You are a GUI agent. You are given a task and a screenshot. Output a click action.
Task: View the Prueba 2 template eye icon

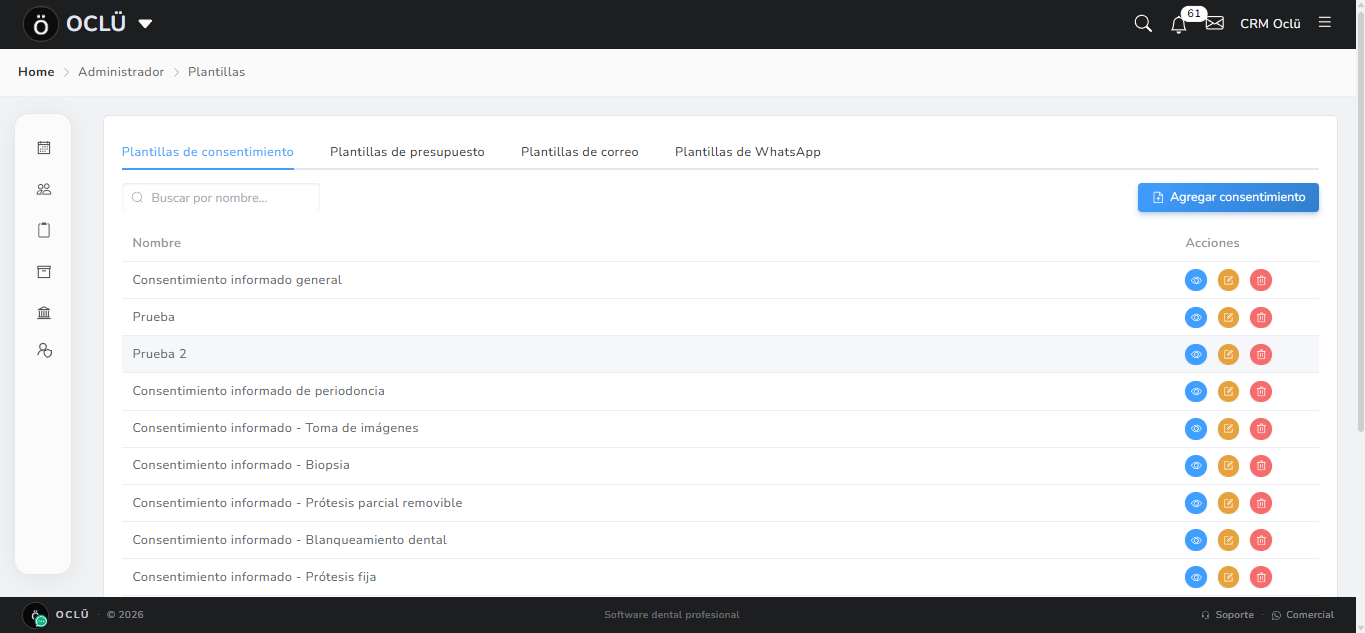[1196, 354]
